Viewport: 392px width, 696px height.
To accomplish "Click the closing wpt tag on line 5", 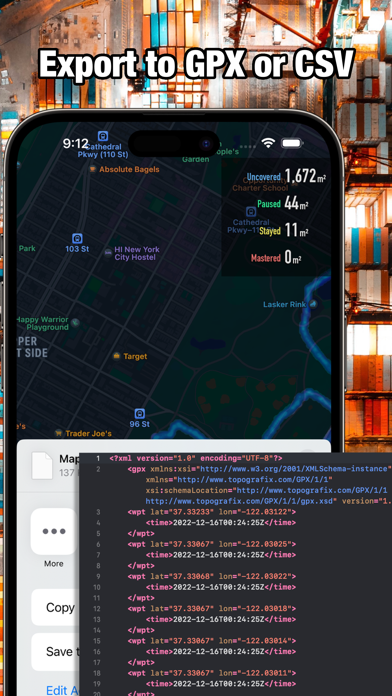I will pos(141,533).
